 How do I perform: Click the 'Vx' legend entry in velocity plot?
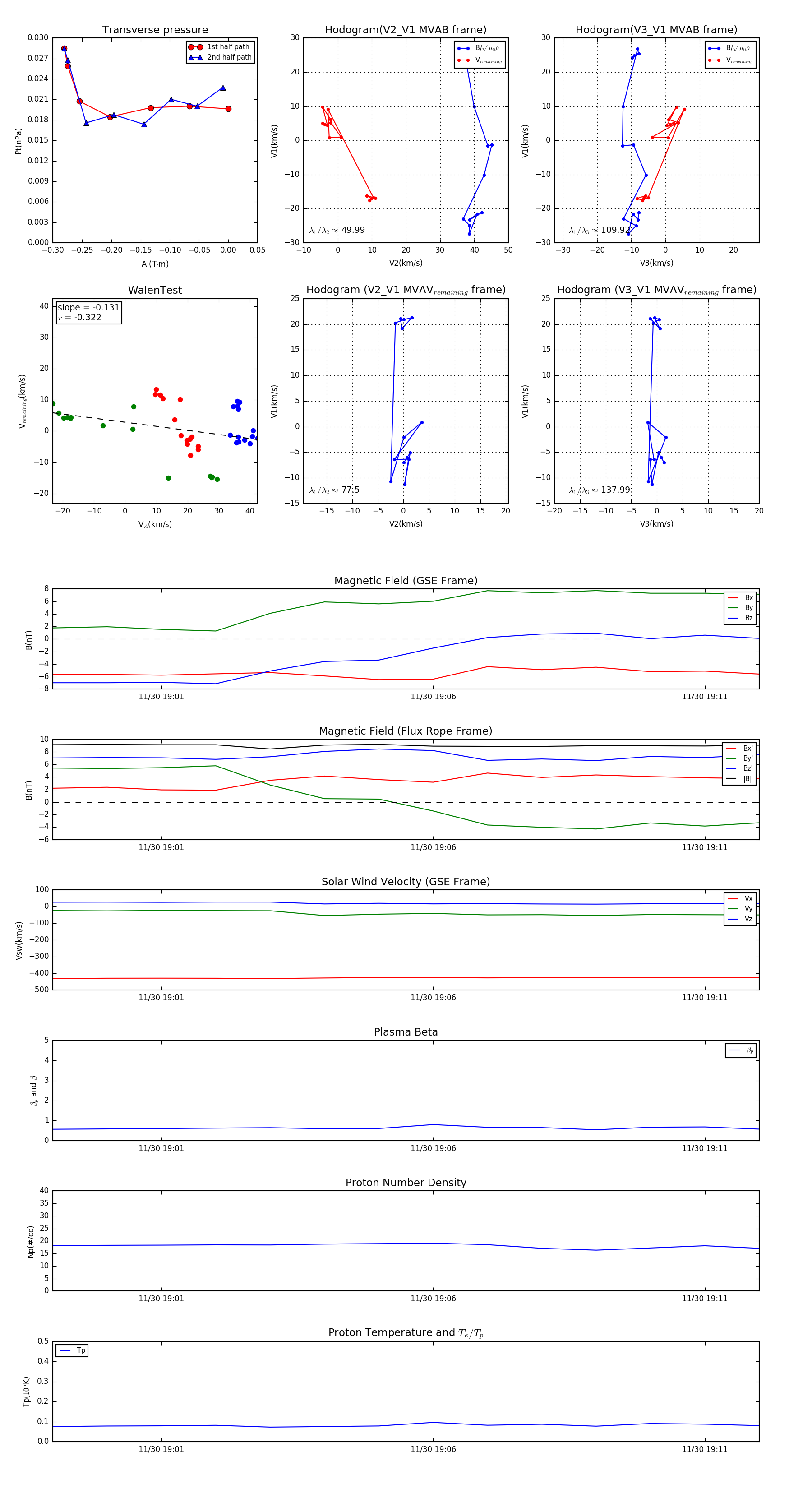click(740, 899)
